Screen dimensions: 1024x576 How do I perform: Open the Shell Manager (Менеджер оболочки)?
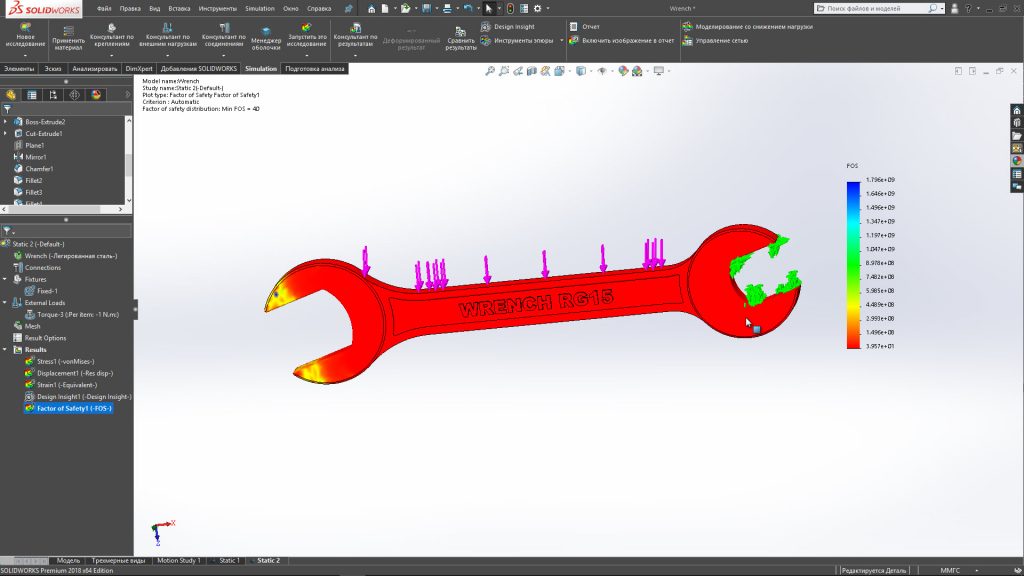click(265, 30)
